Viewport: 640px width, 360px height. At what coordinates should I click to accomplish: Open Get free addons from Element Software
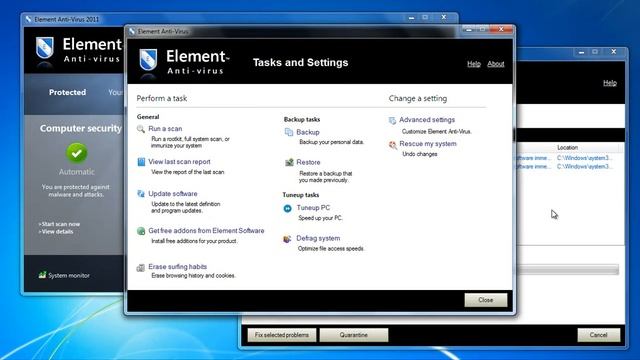point(206,231)
